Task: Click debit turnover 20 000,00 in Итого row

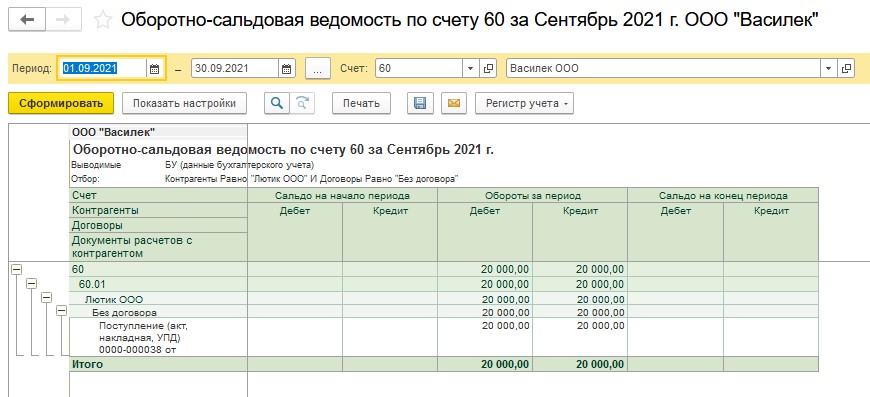Action: tap(485, 364)
